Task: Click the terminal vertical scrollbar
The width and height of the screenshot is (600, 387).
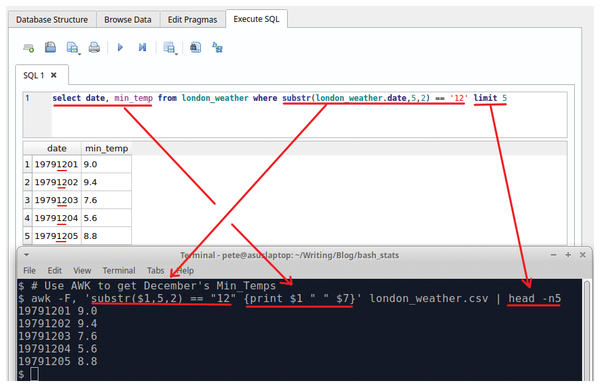Action: (587, 330)
